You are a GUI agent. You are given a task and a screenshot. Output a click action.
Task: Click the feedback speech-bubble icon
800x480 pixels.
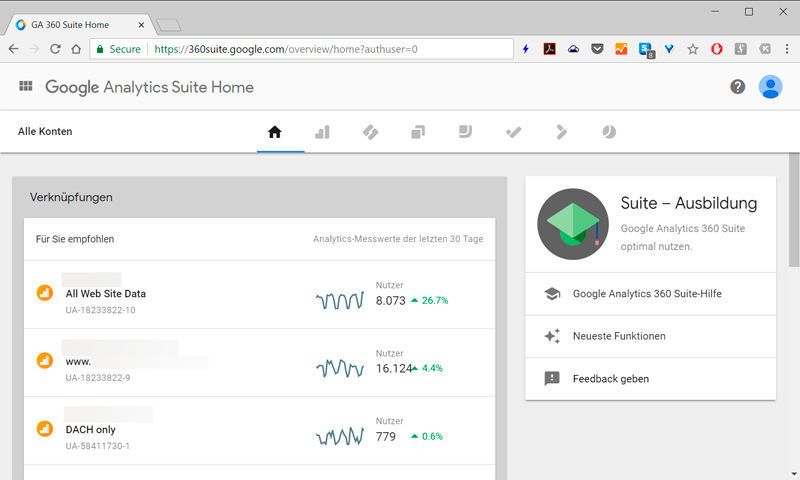(552, 378)
